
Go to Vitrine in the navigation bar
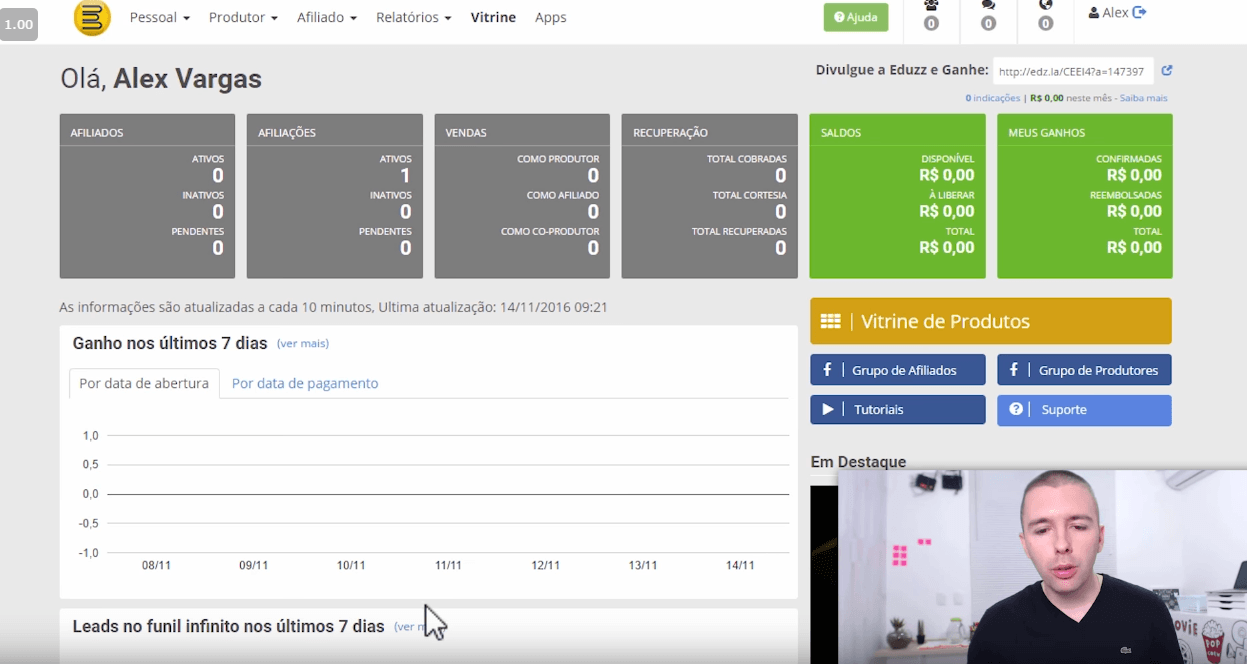tap(493, 17)
